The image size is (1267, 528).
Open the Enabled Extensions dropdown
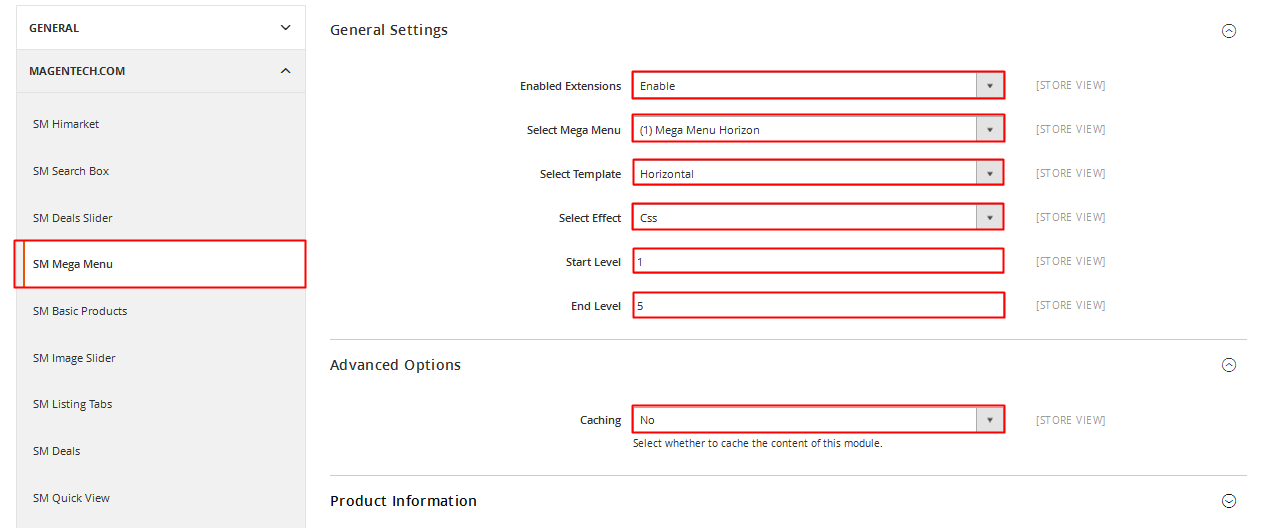[817, 86]
